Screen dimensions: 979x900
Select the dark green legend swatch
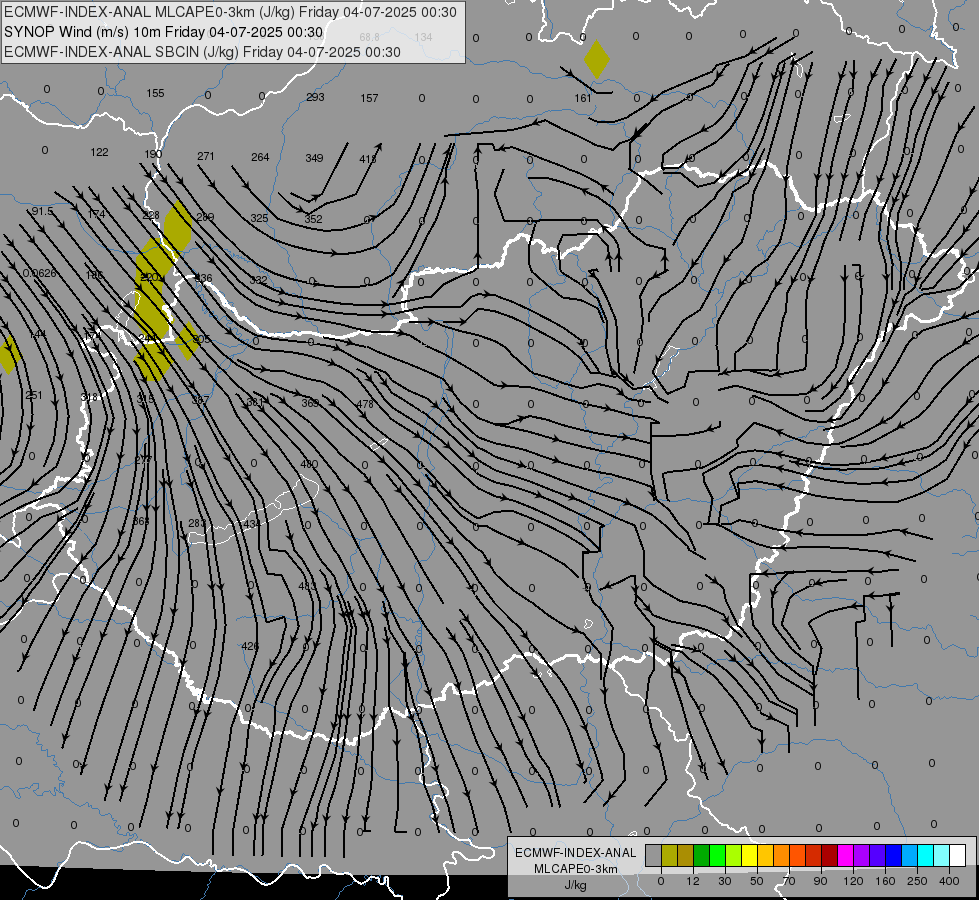coord(702,855)
